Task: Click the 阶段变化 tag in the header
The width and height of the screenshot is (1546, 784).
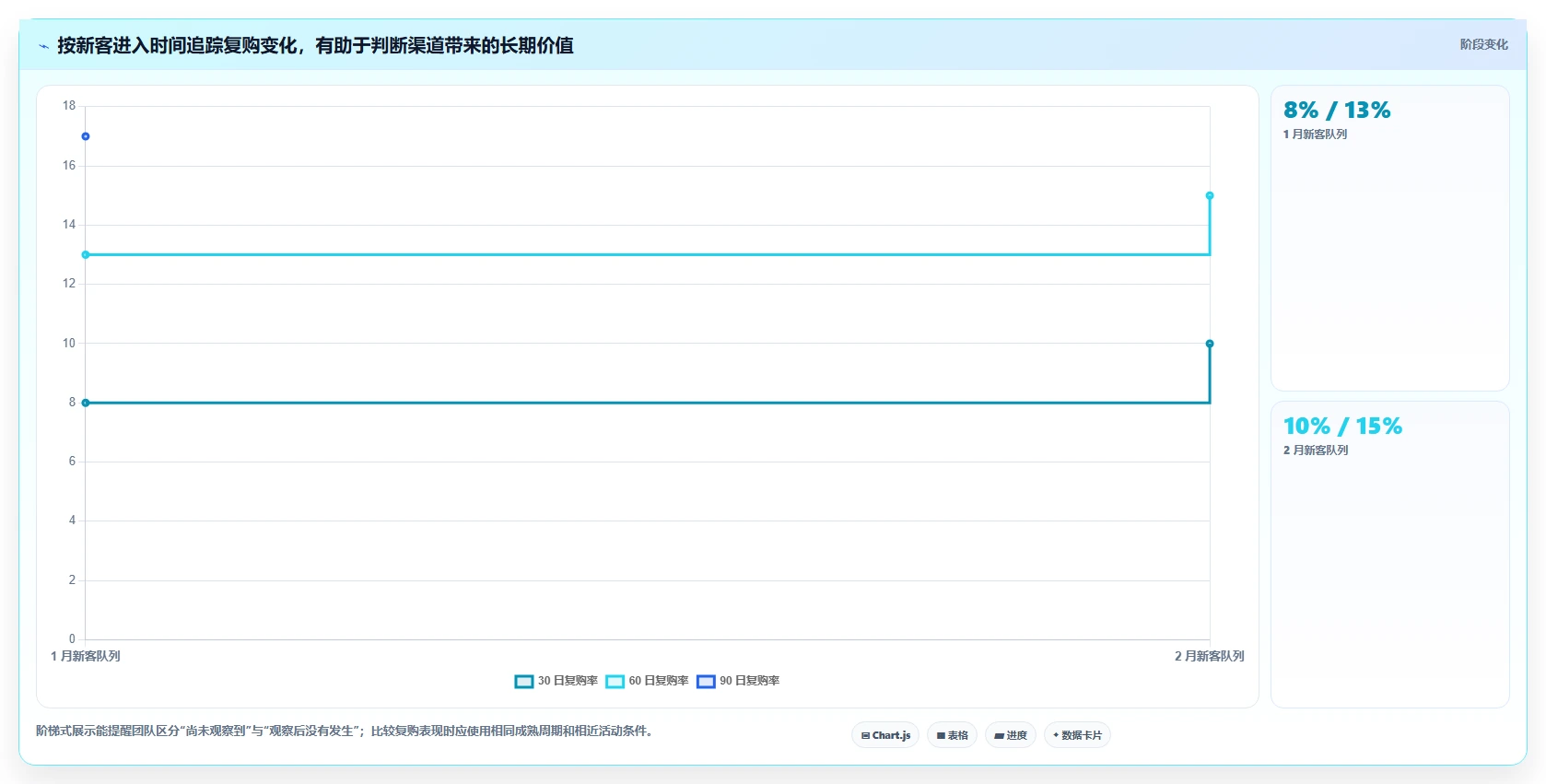Action: coord(1483,44)
